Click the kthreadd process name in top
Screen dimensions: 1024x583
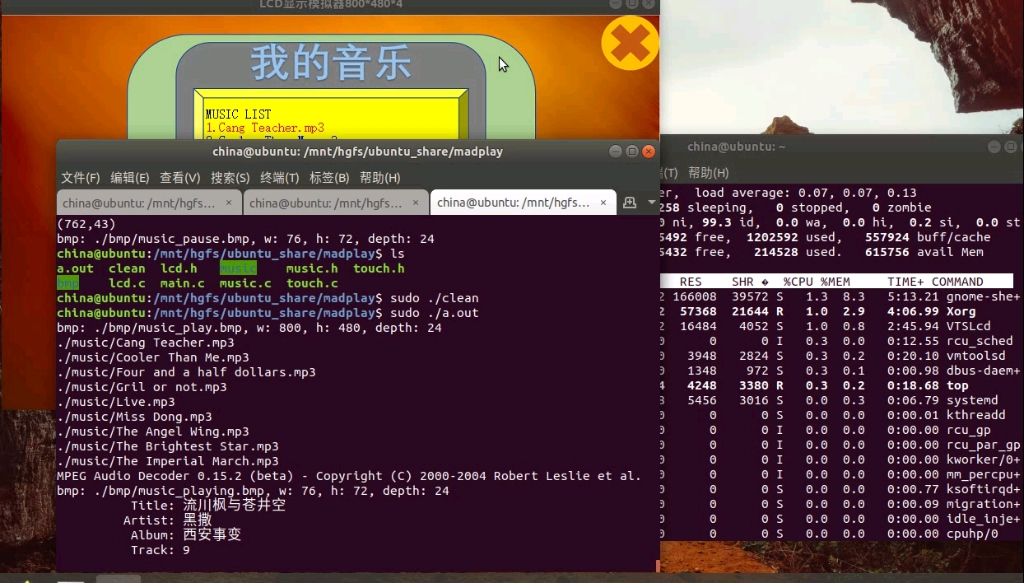(976, 415)
